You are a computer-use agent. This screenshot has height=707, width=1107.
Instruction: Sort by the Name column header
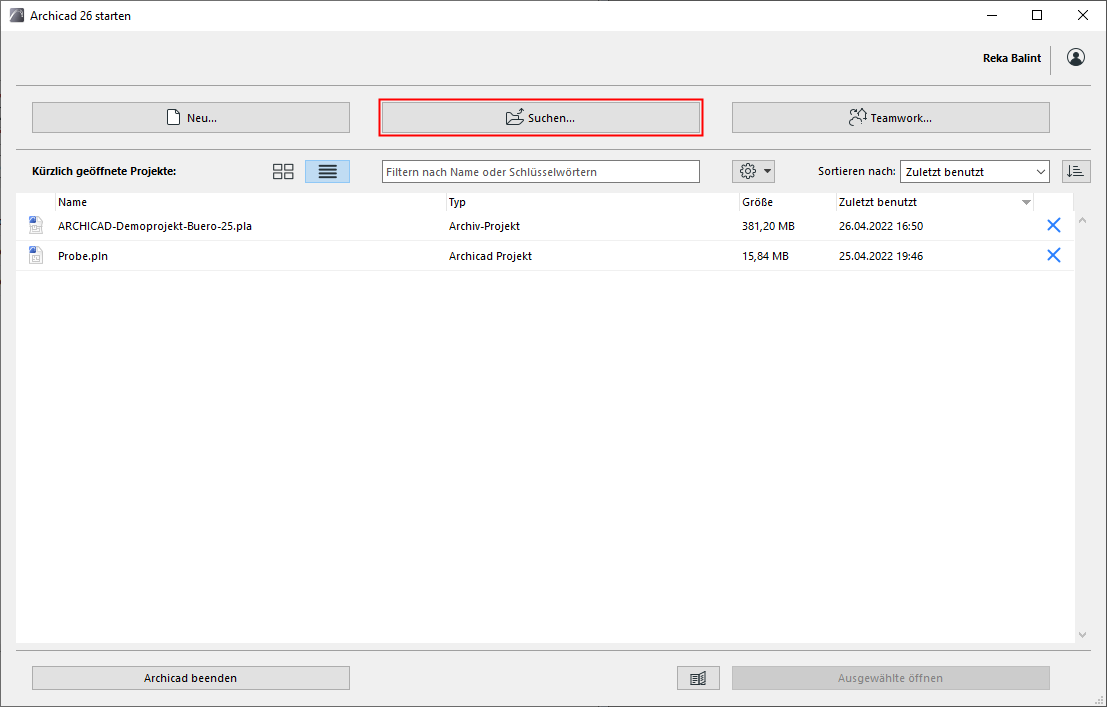pyautogui.click(x=251, y=202)
